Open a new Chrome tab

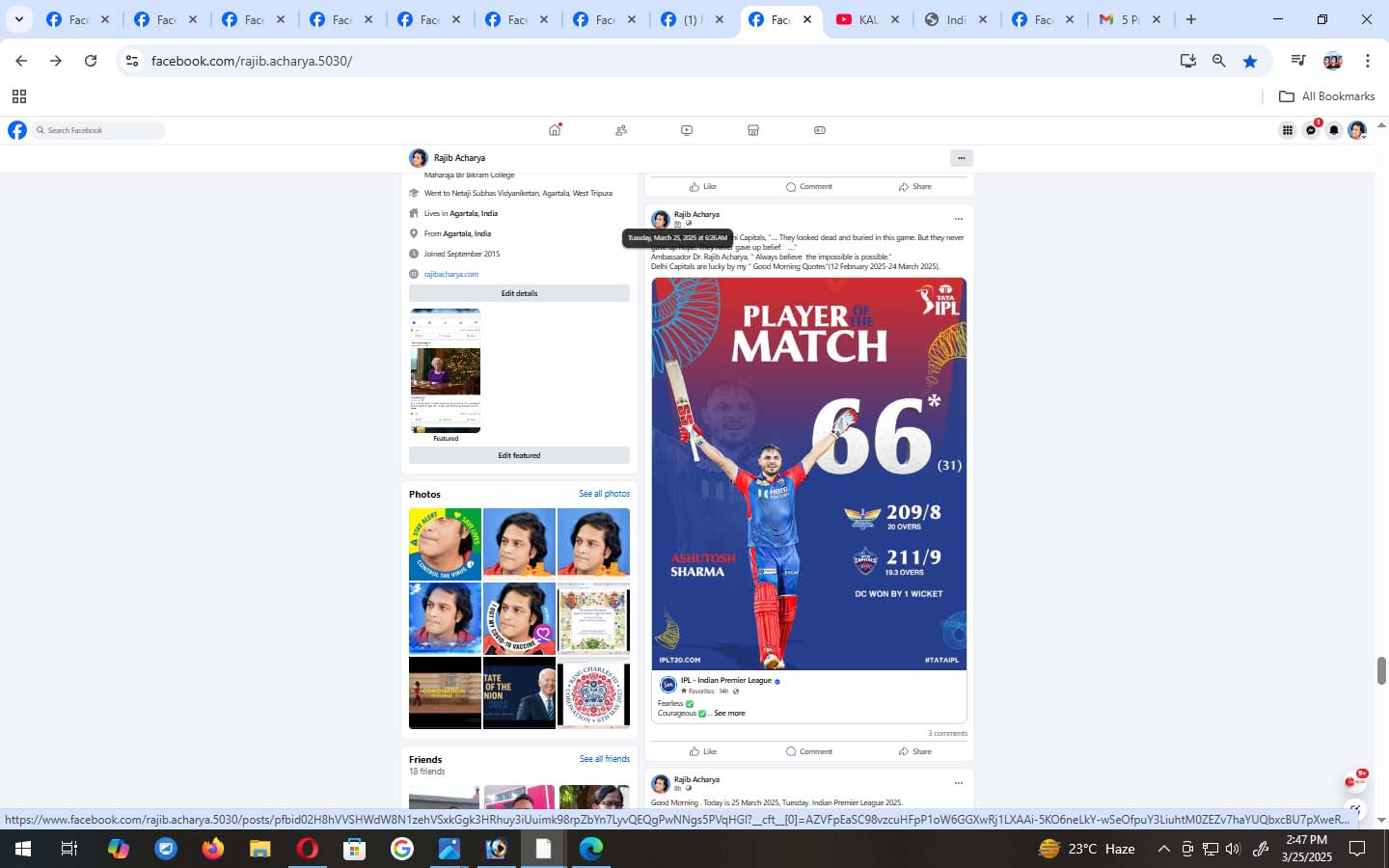(1191, 19)
